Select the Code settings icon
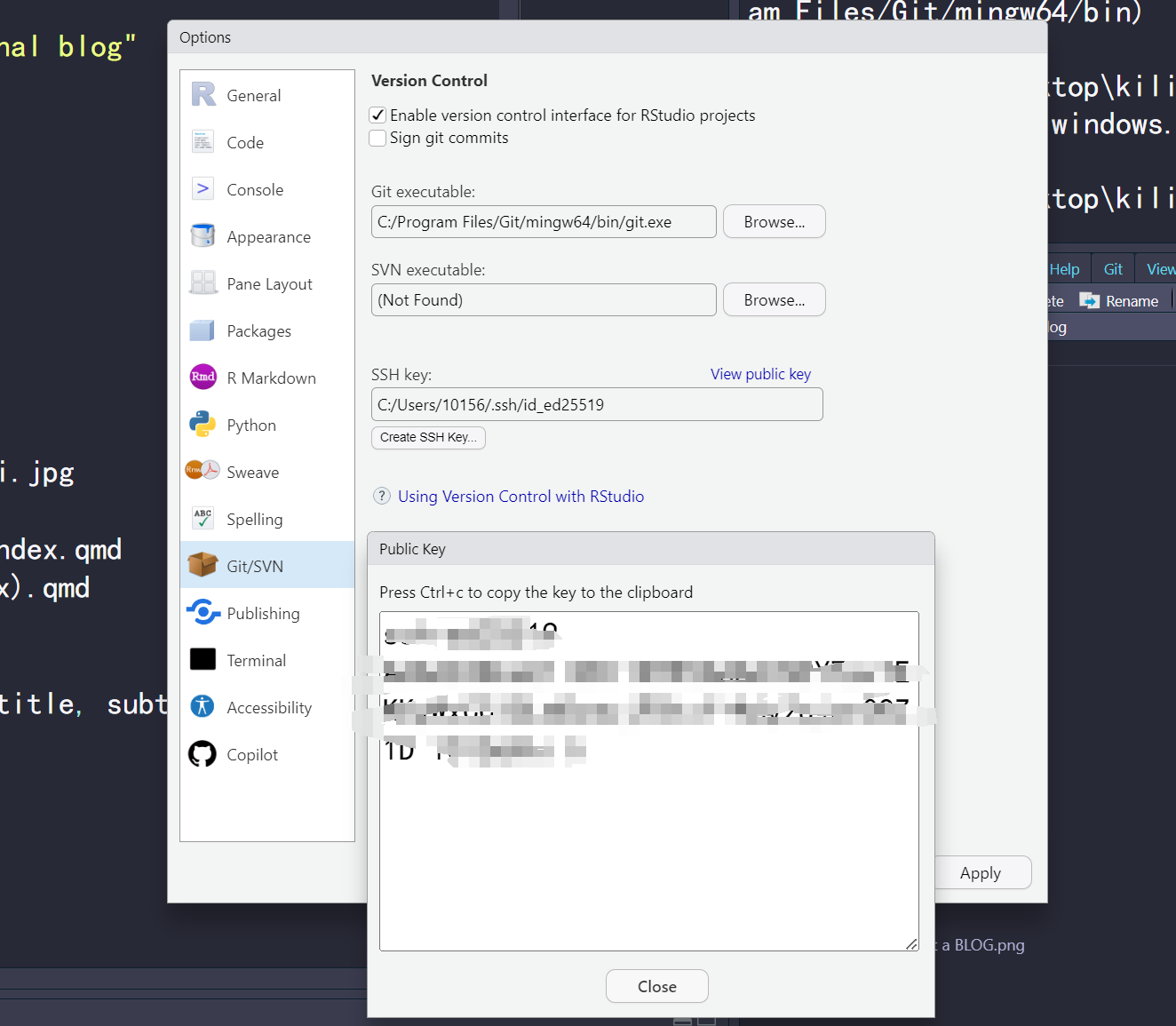Image resolution: width=1176 pixels, height=1026 pixels. (x=245, y=142)
